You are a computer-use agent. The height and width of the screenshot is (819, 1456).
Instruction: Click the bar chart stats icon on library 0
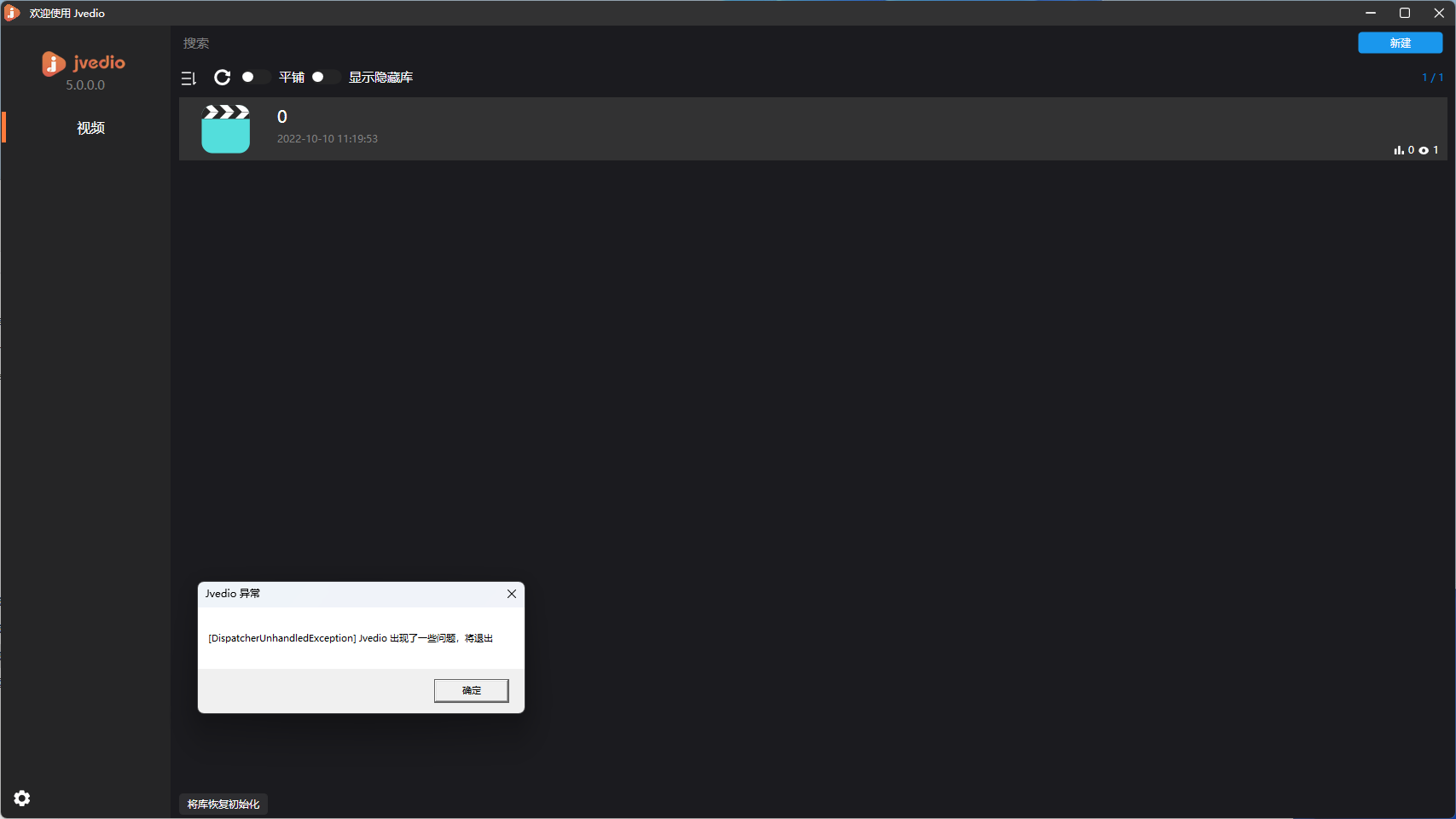(x=1400, y=149)
